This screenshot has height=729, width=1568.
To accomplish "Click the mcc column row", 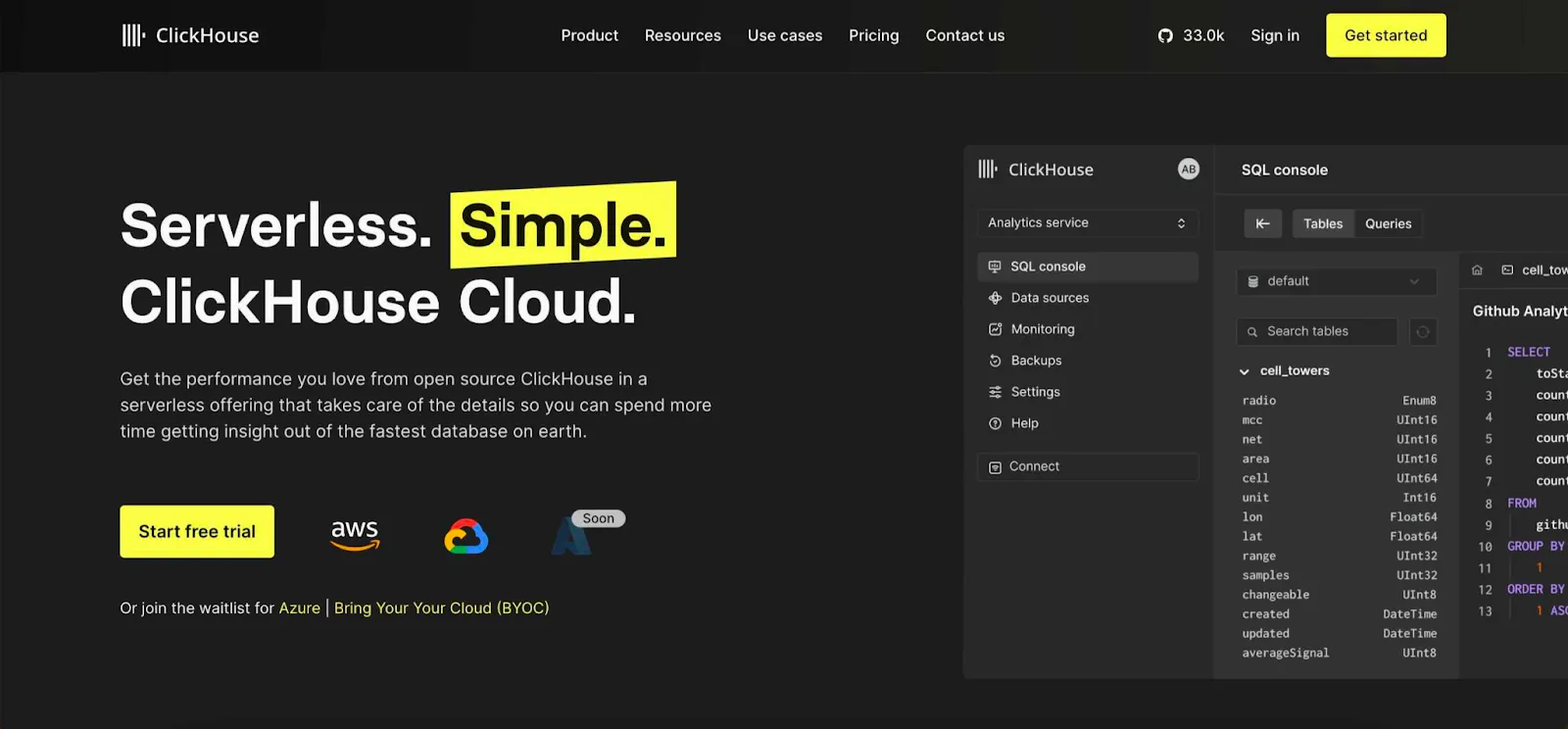I will (x=1339, y=420).
